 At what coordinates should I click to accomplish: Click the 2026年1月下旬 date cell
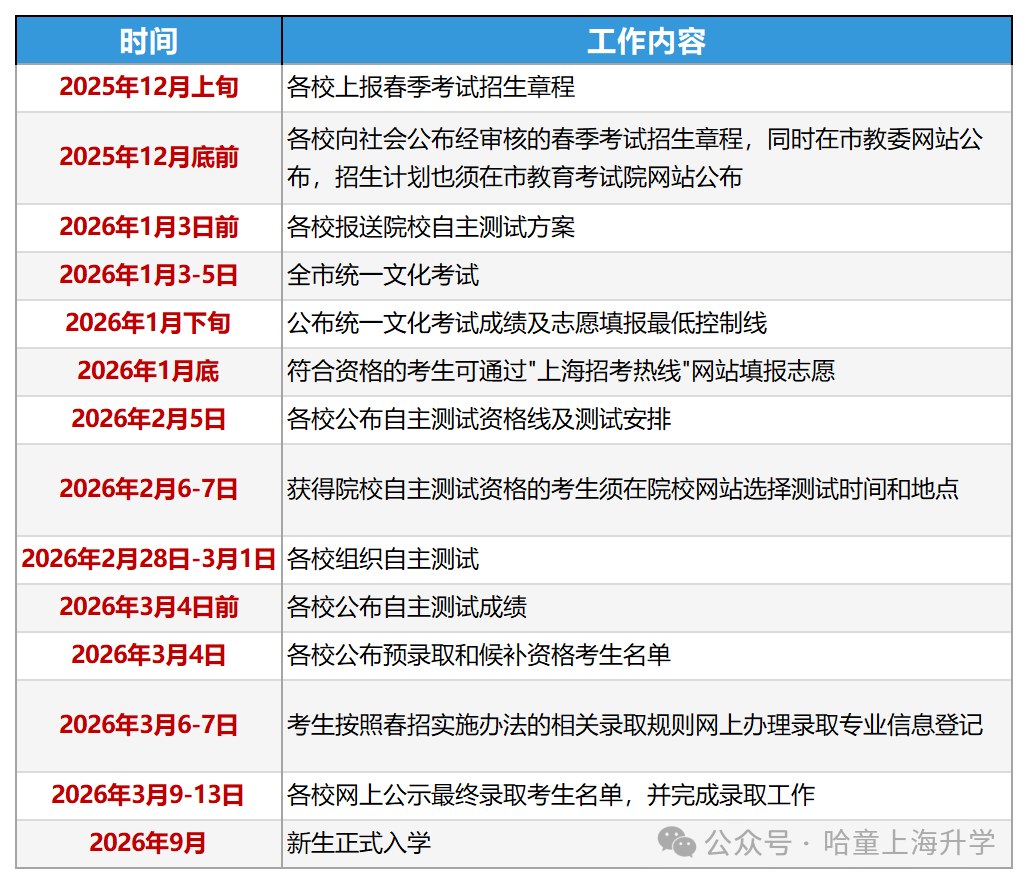click(149, 324)
